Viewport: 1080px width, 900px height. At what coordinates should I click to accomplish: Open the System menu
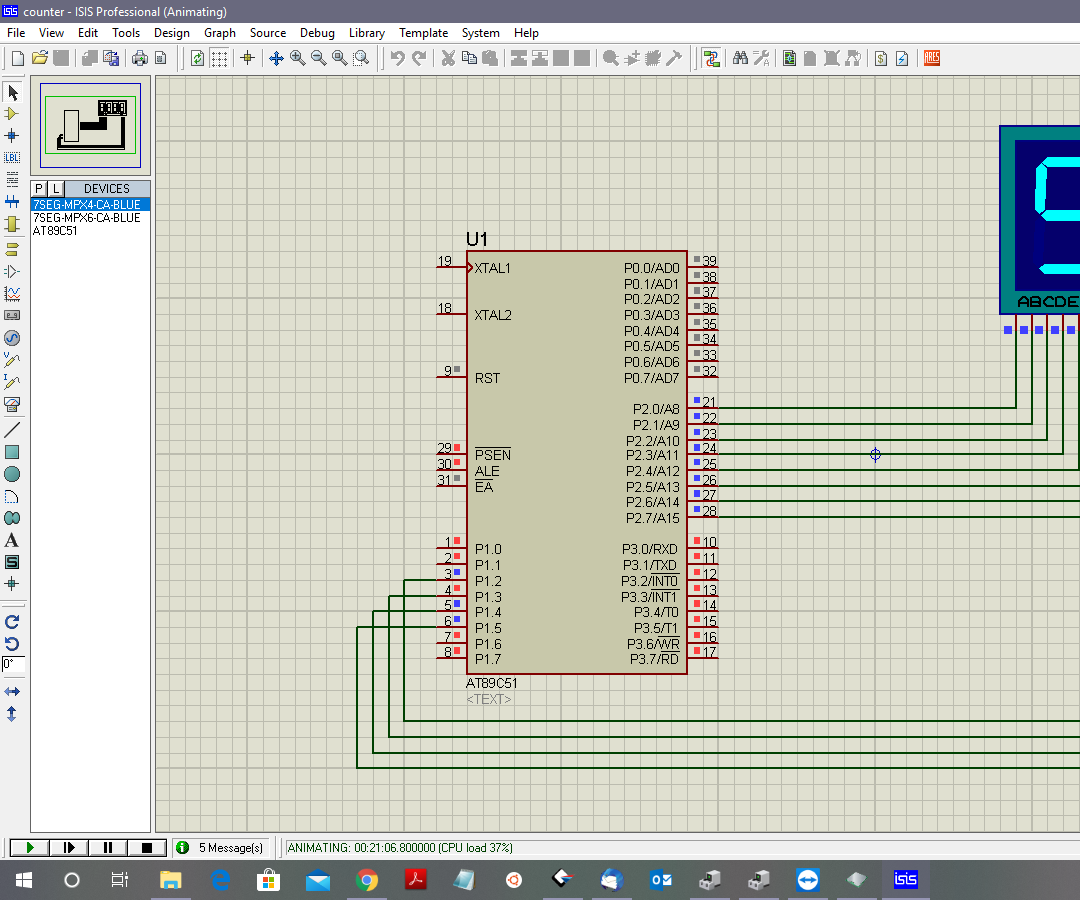click(x=480, y=33)
